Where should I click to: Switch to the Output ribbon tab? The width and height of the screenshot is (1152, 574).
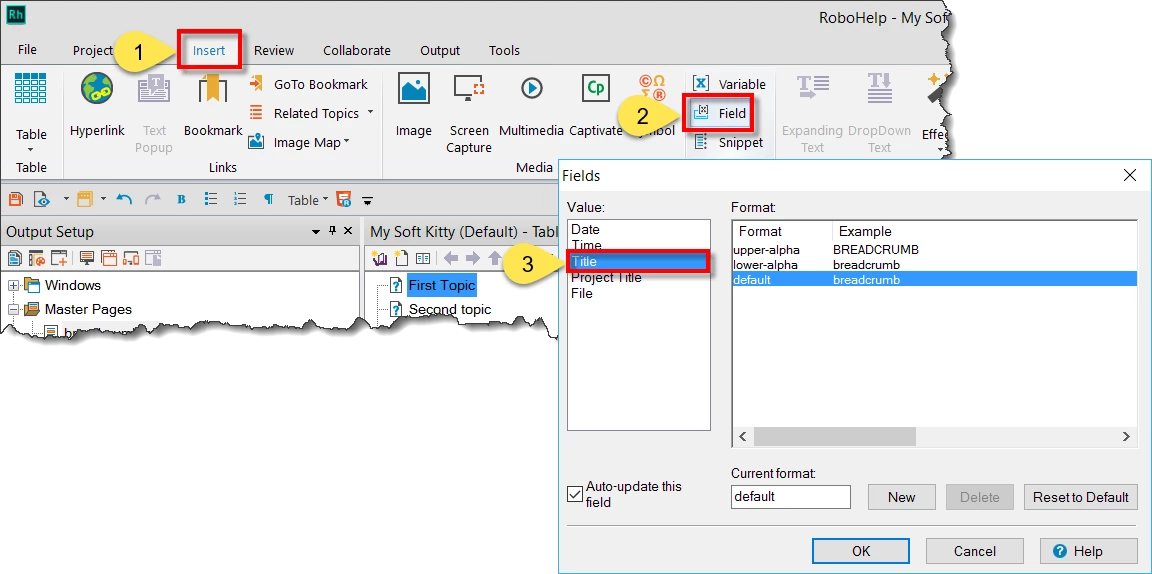(440, 51)
